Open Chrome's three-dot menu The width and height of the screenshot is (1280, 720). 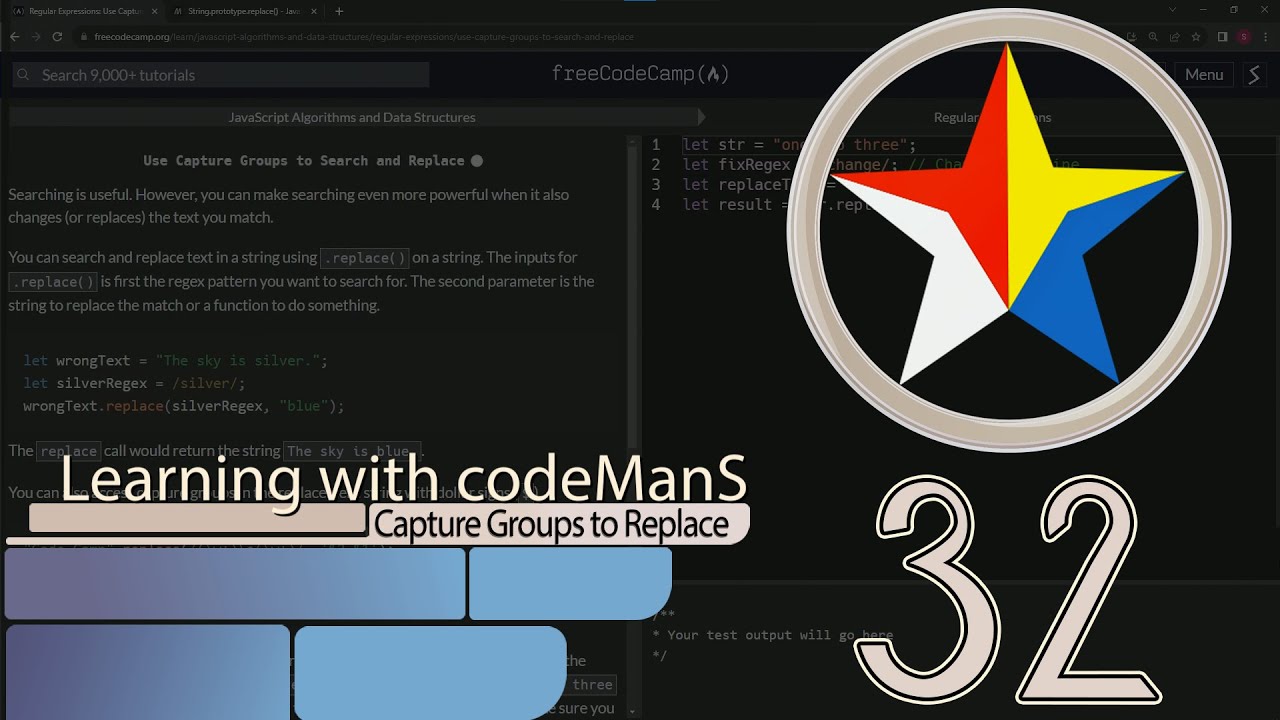point(1266,37)
